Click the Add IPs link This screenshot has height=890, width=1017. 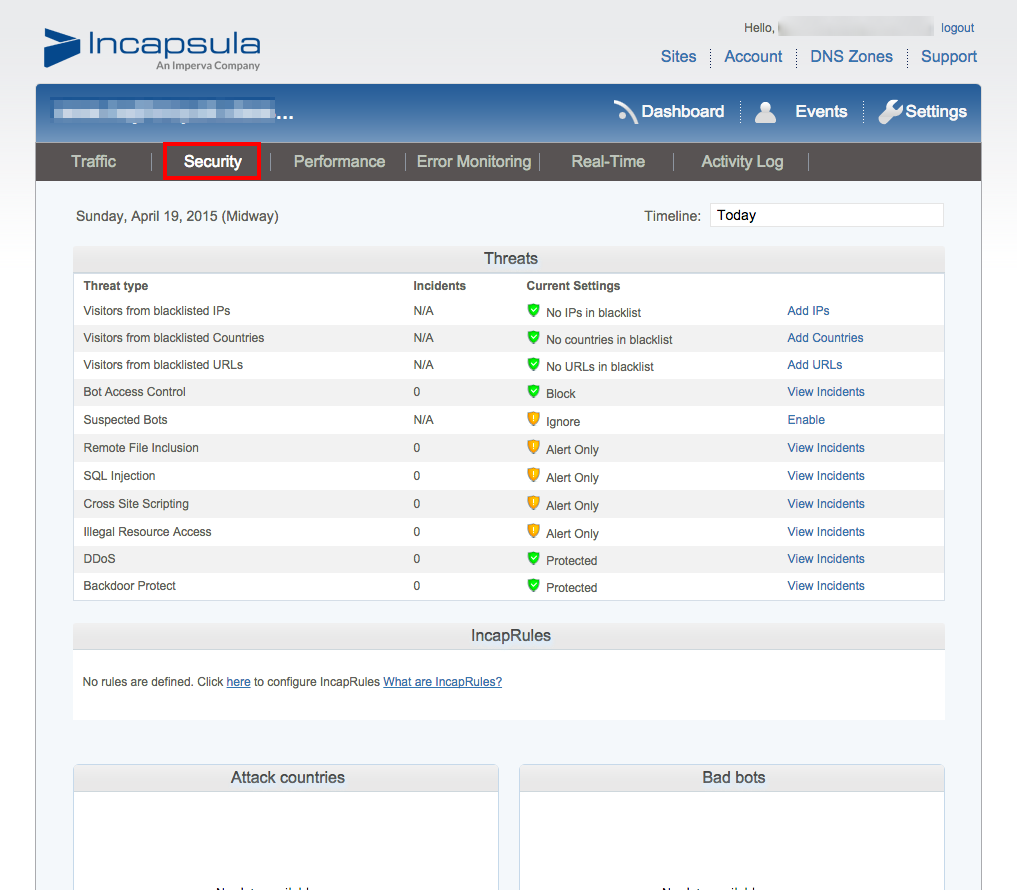808,311
